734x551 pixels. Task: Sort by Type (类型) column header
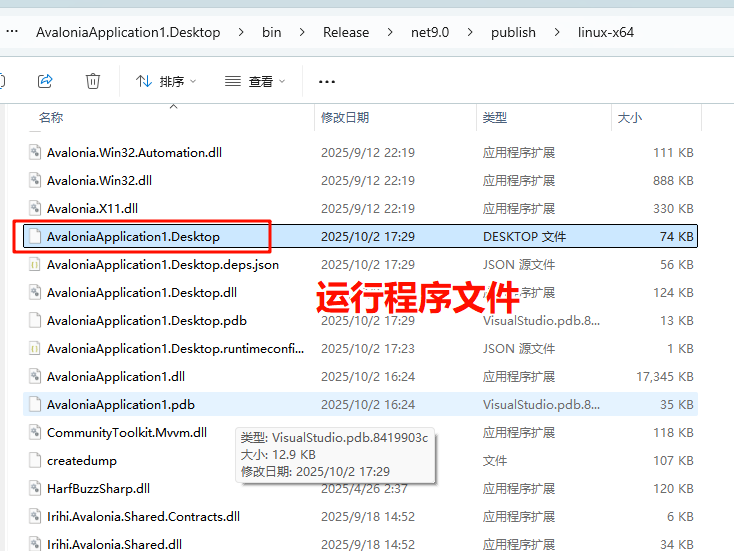pyautogui.click(x=495, y=118)
